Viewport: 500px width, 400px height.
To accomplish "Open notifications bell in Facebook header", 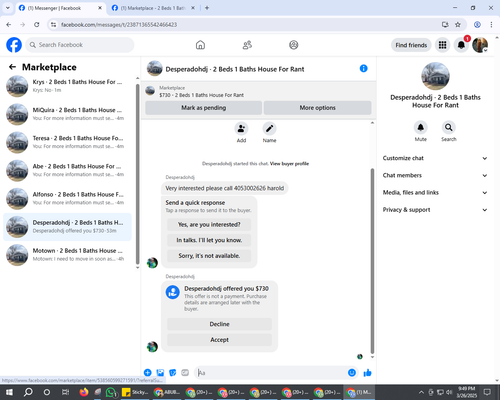I will (461, 45).
